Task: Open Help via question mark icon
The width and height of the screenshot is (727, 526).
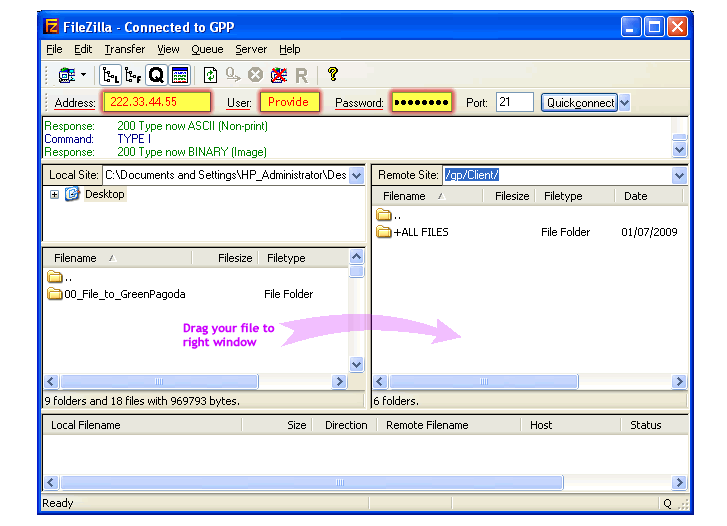Action: 333,75
